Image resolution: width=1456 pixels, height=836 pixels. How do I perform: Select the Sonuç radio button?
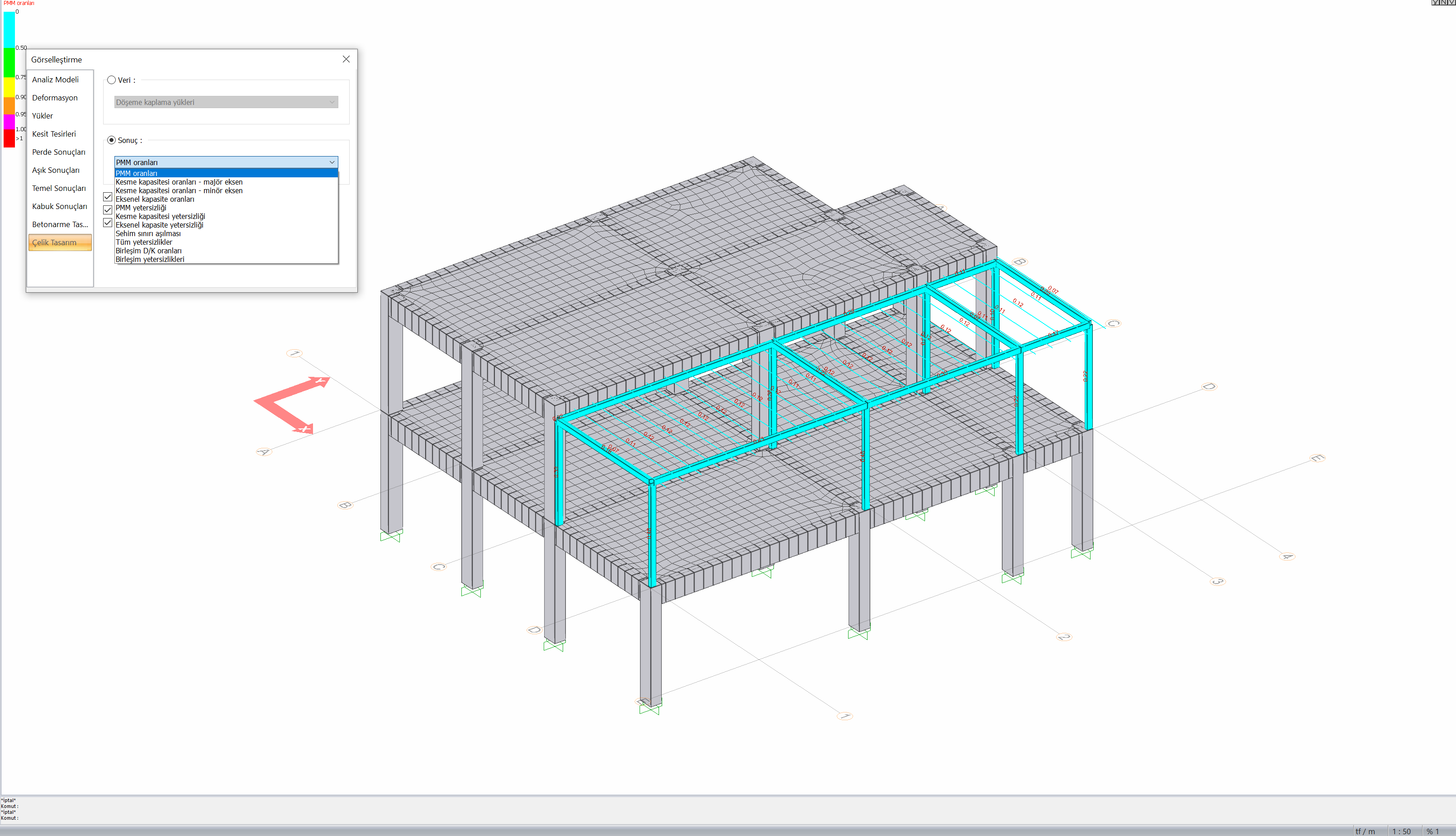[x=111, y=140]
